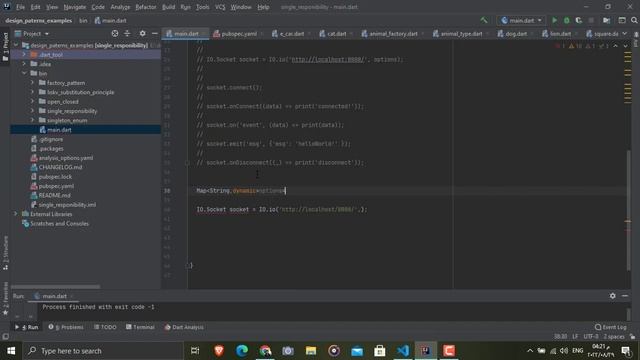Expand the liskv_substitution_principle folder

tap(33, 92)
